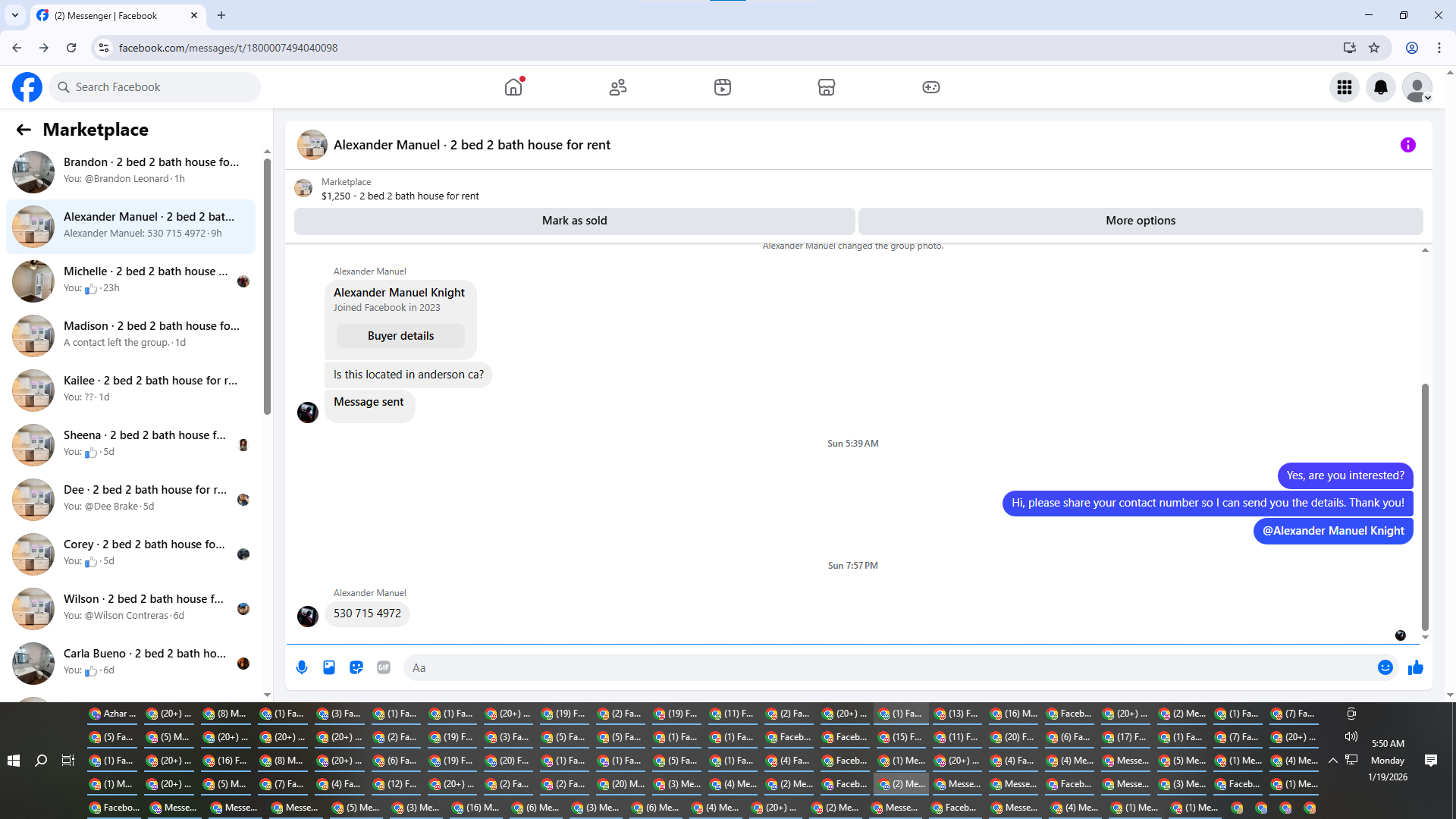The image size is (1456, 819).
Task: Send a thumbs-up like
Action: click(x=1415, y=667)
